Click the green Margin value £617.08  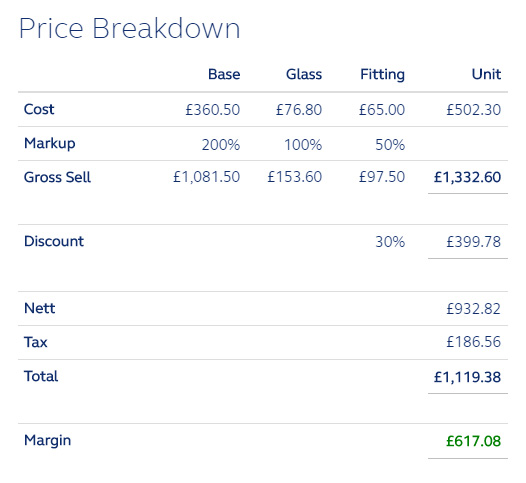(x=473, y=441)
